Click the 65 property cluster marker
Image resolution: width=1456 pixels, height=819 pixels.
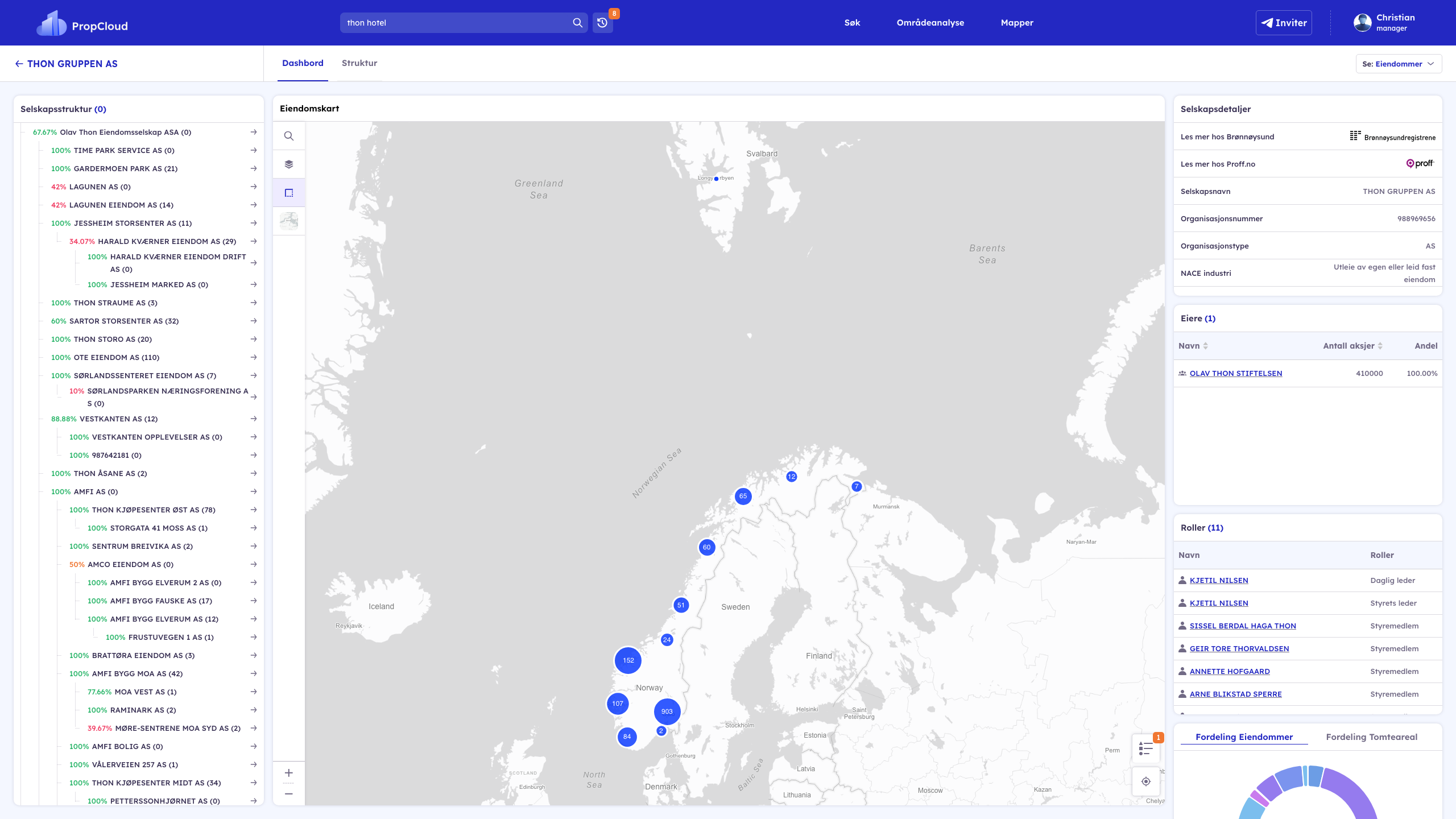[x=743, y=496]
